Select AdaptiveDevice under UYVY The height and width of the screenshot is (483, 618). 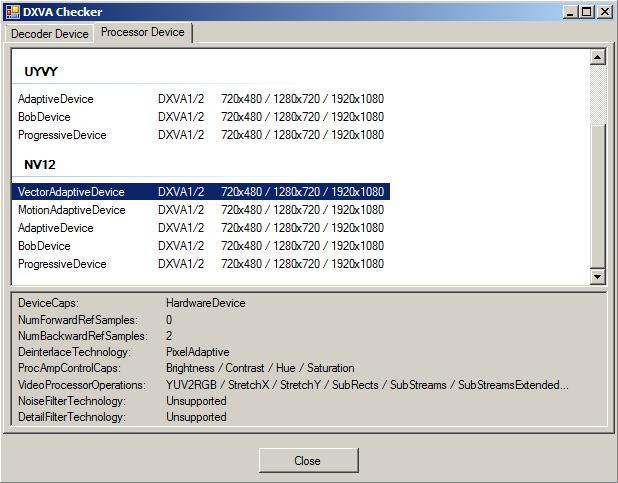(x=55, y=99)
